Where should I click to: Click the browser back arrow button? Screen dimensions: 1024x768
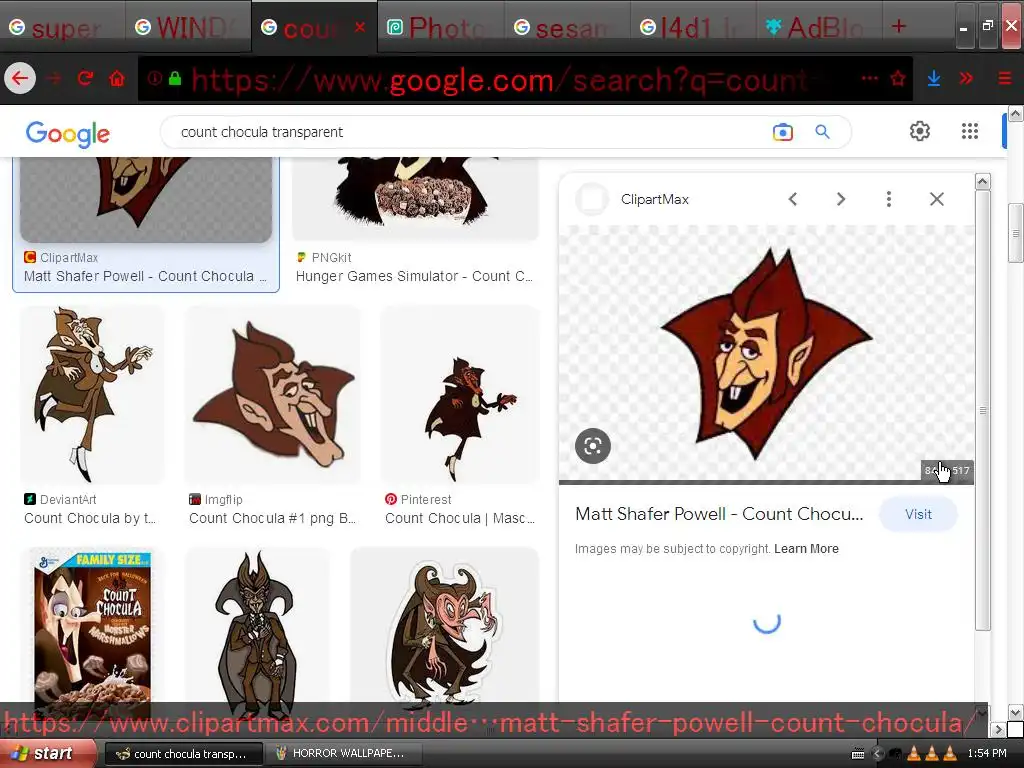tap(20, 78)
